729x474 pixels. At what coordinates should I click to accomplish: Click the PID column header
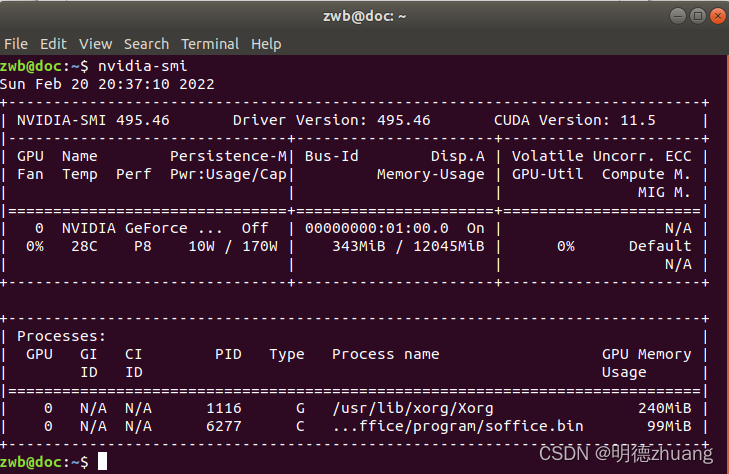point(228,354)
